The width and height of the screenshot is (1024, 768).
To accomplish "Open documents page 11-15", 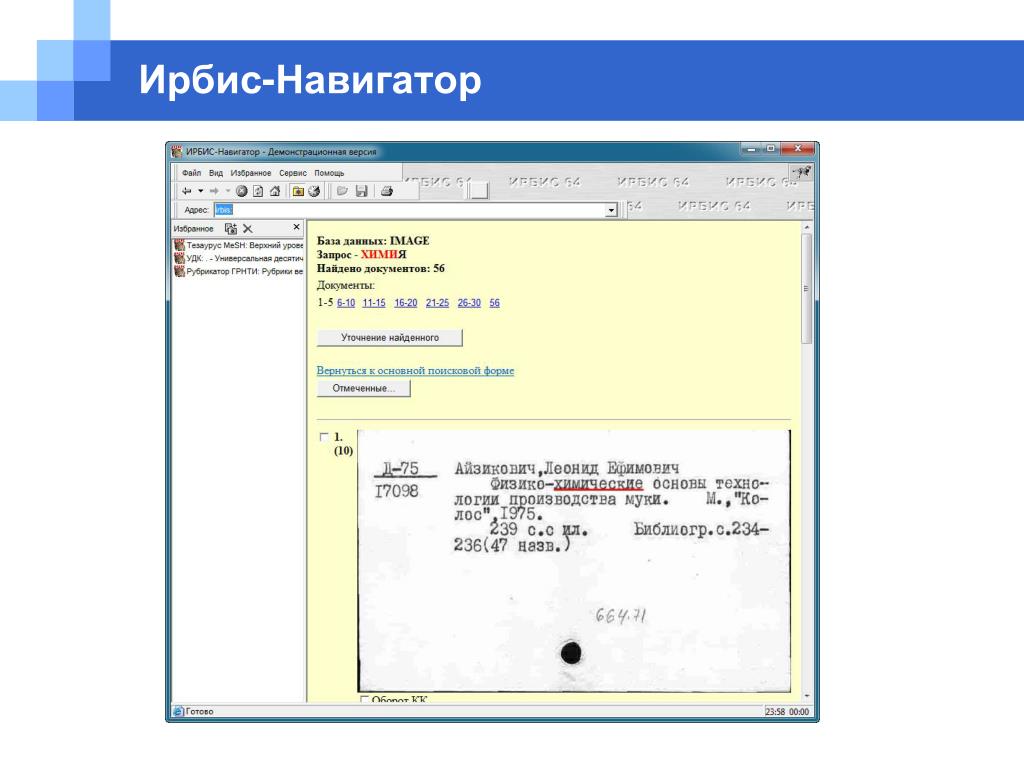I will [374, 303].
